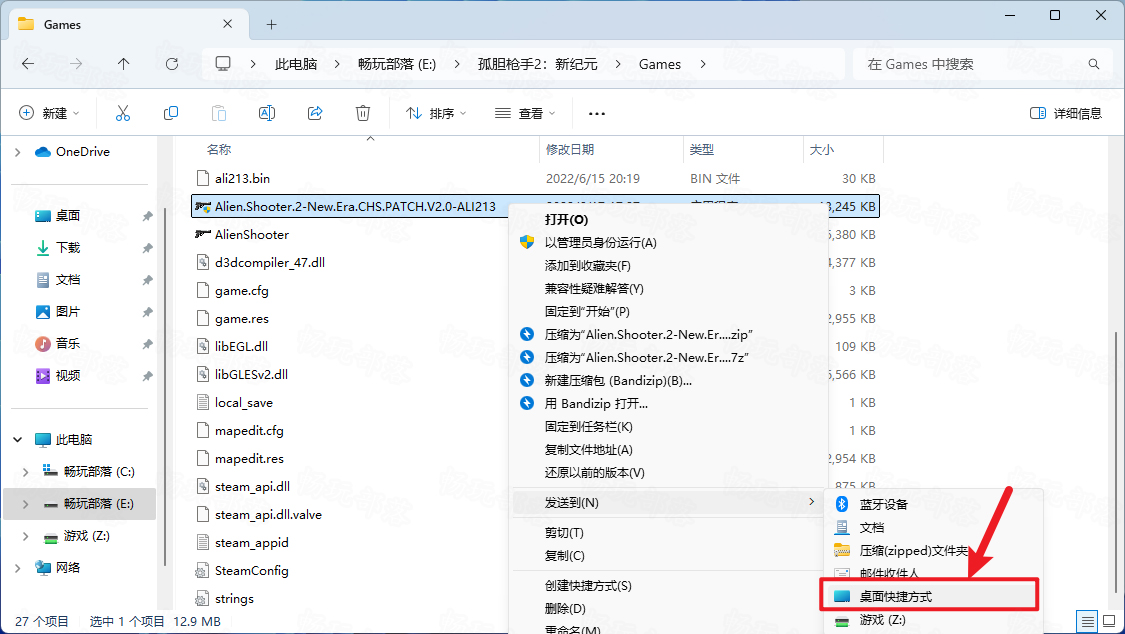Choose 文档 in Send to submenu
The image size is (1125, 634).
(x=933, y=527)
